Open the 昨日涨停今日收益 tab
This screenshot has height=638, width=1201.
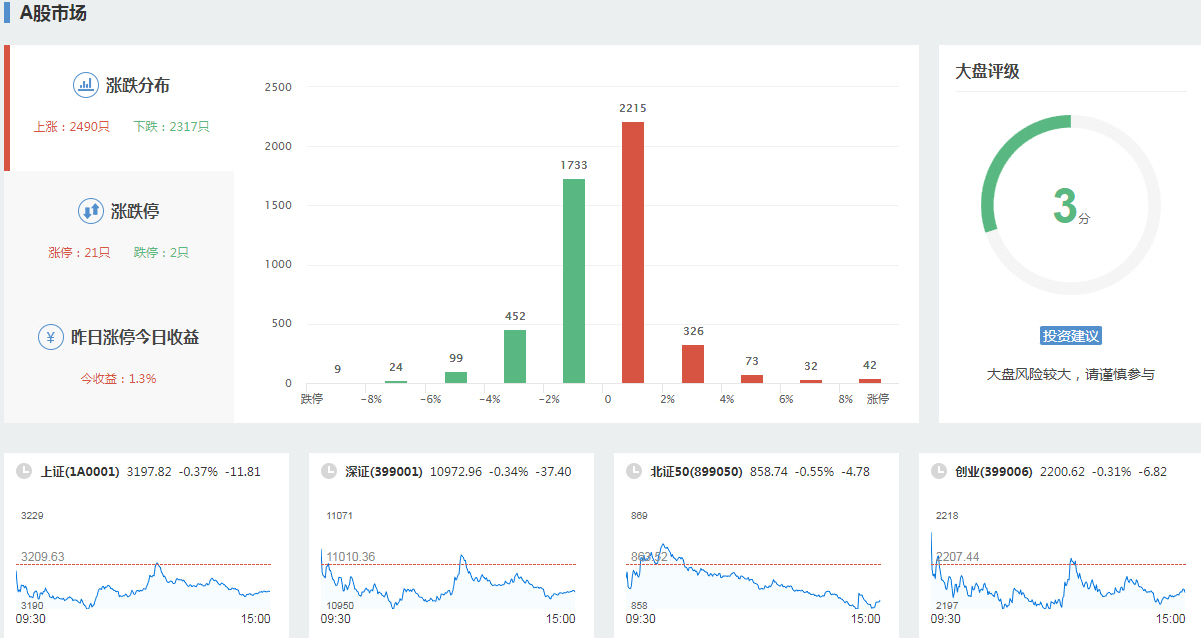[x=135, y=338]
